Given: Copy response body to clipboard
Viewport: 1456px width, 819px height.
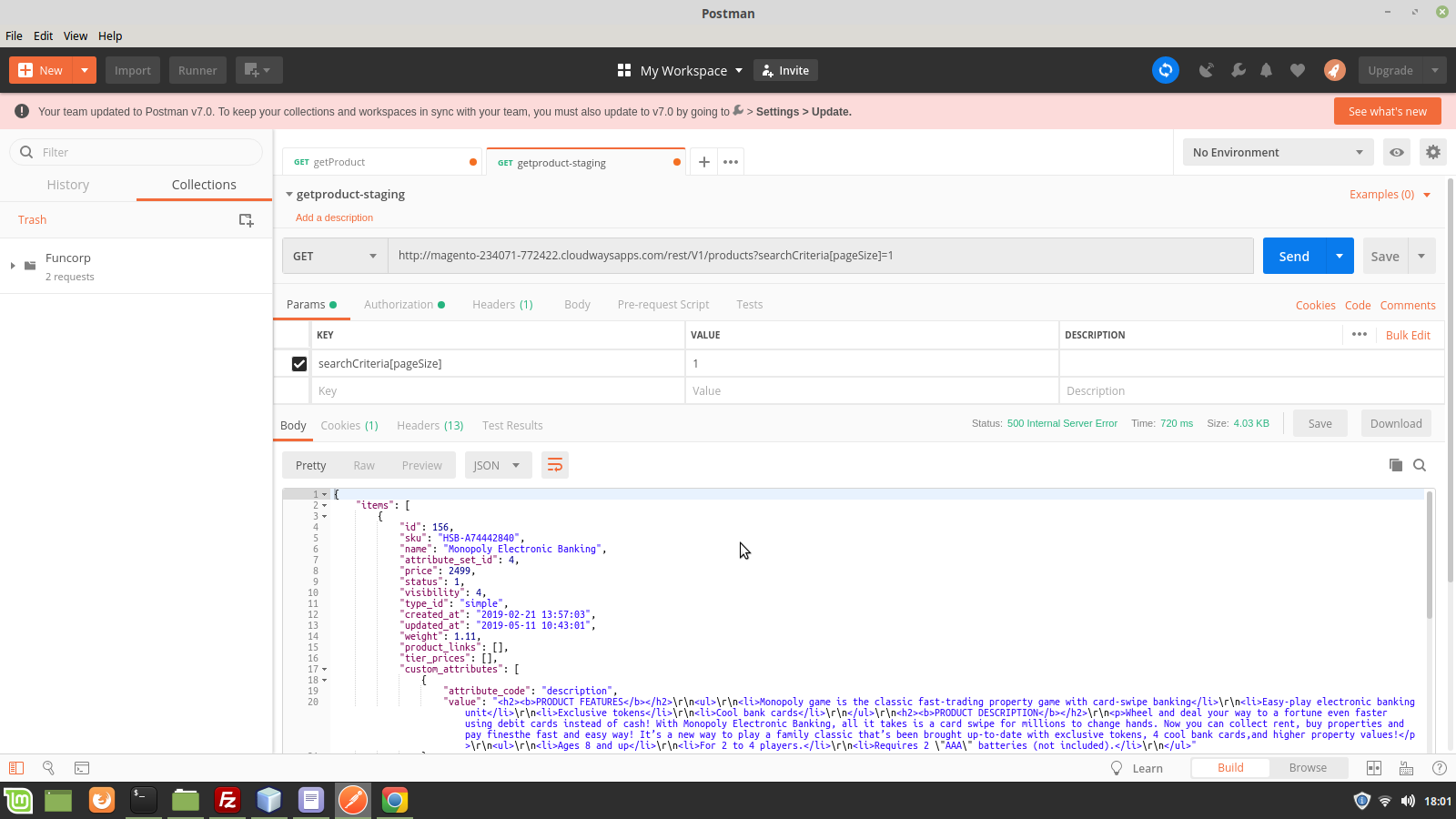Looking at the screenshot, I should click(1395, 465).
